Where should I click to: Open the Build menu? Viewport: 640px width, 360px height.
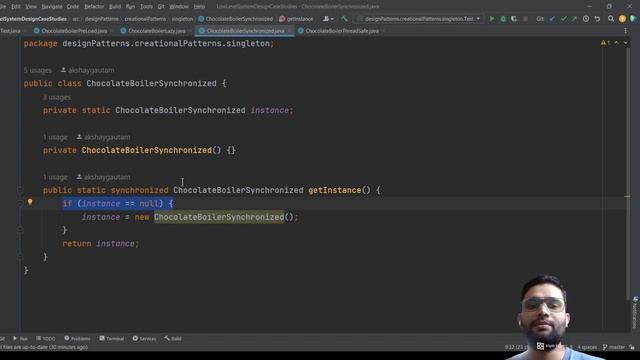click(x=115, y=7)
